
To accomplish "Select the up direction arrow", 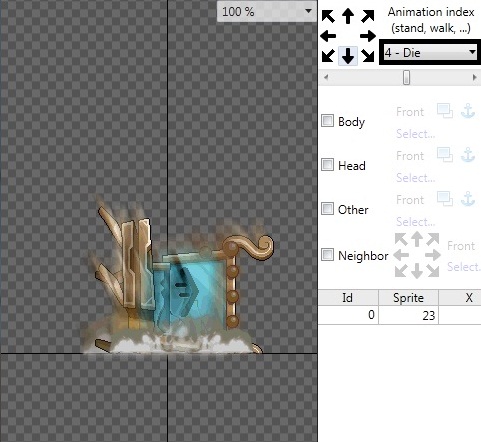I will point(348,16).
